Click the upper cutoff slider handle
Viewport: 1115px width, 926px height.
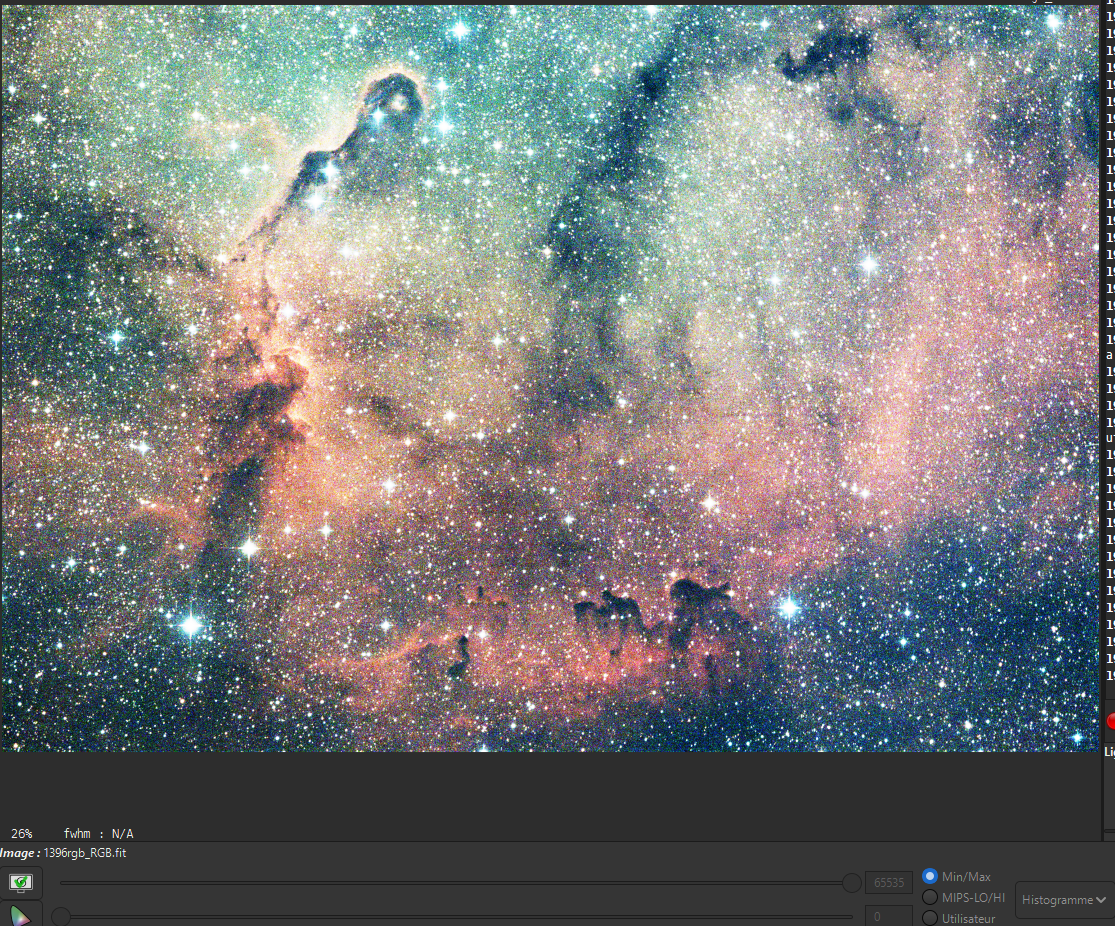click(x=851, y=883)
